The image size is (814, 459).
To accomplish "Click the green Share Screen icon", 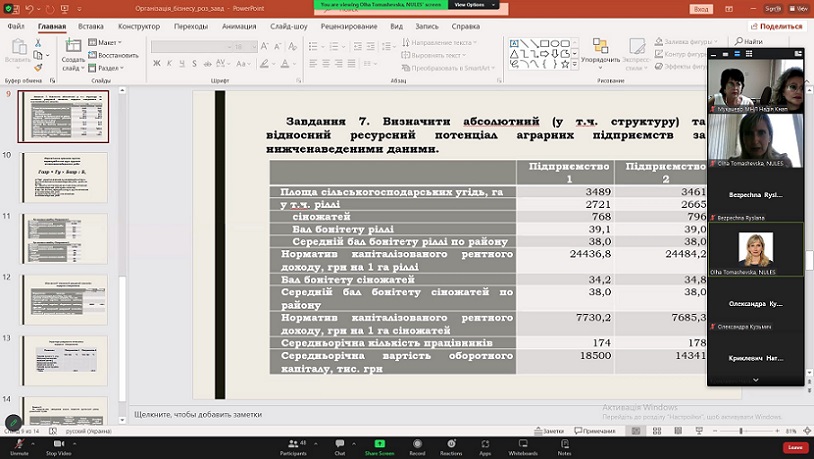I will click(x=379, y=443).
